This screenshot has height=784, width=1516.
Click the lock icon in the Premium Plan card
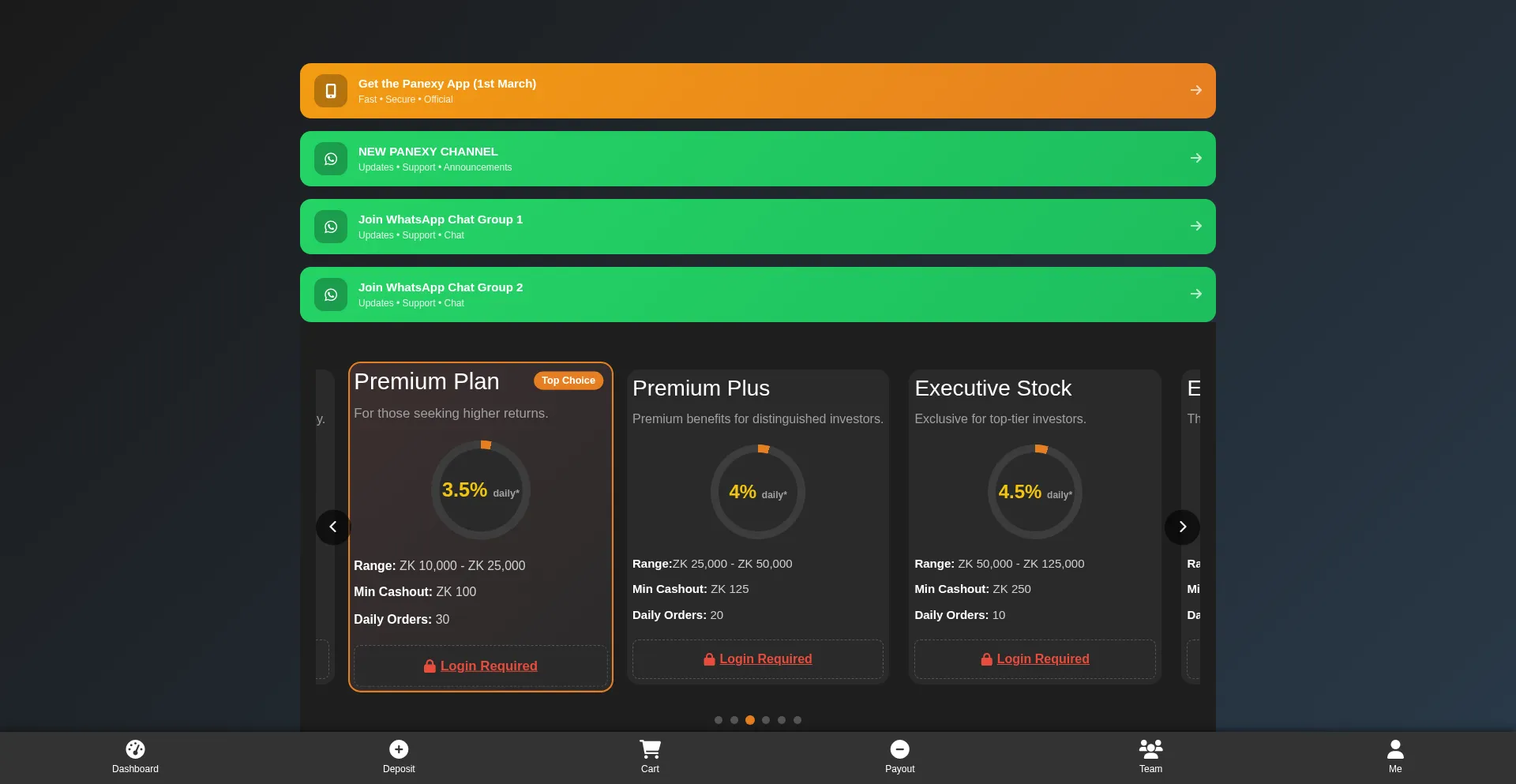430,666
